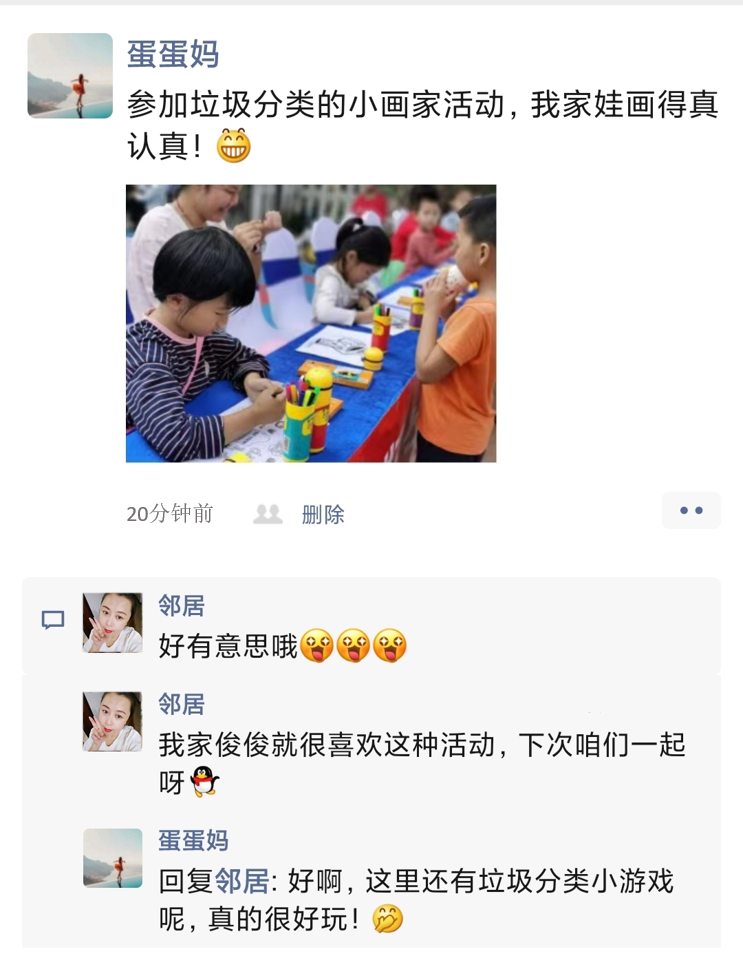Delete the post via 删除 link
743x956 pixels.
pyautogui.click(x=323, y=515)
